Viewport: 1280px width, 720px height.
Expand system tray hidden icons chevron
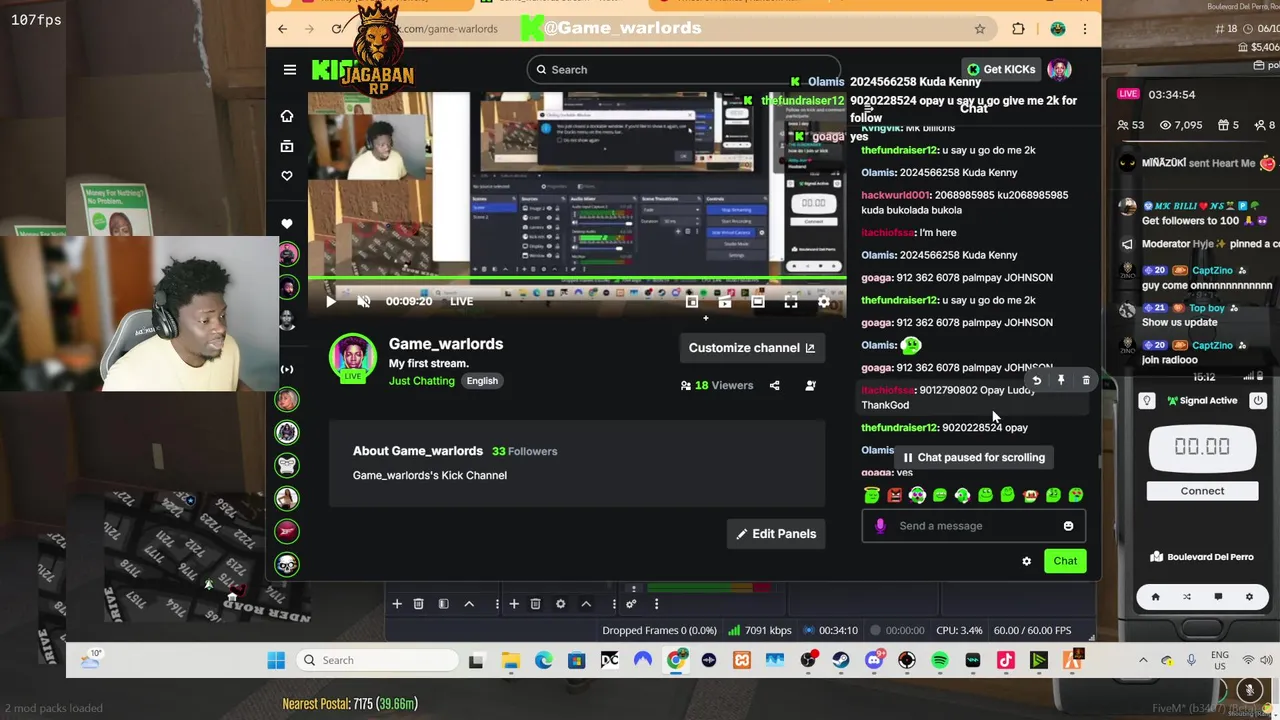(1143, 660)
